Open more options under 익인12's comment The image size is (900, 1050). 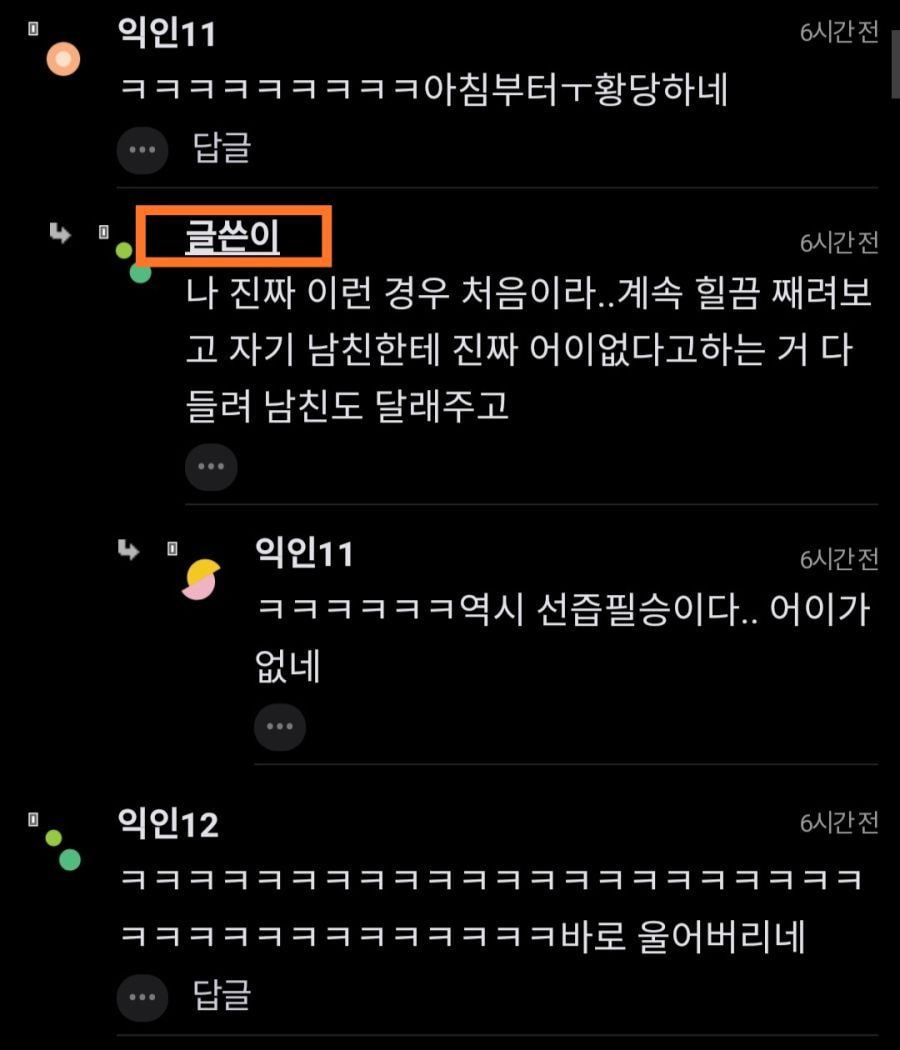(142, 997)
